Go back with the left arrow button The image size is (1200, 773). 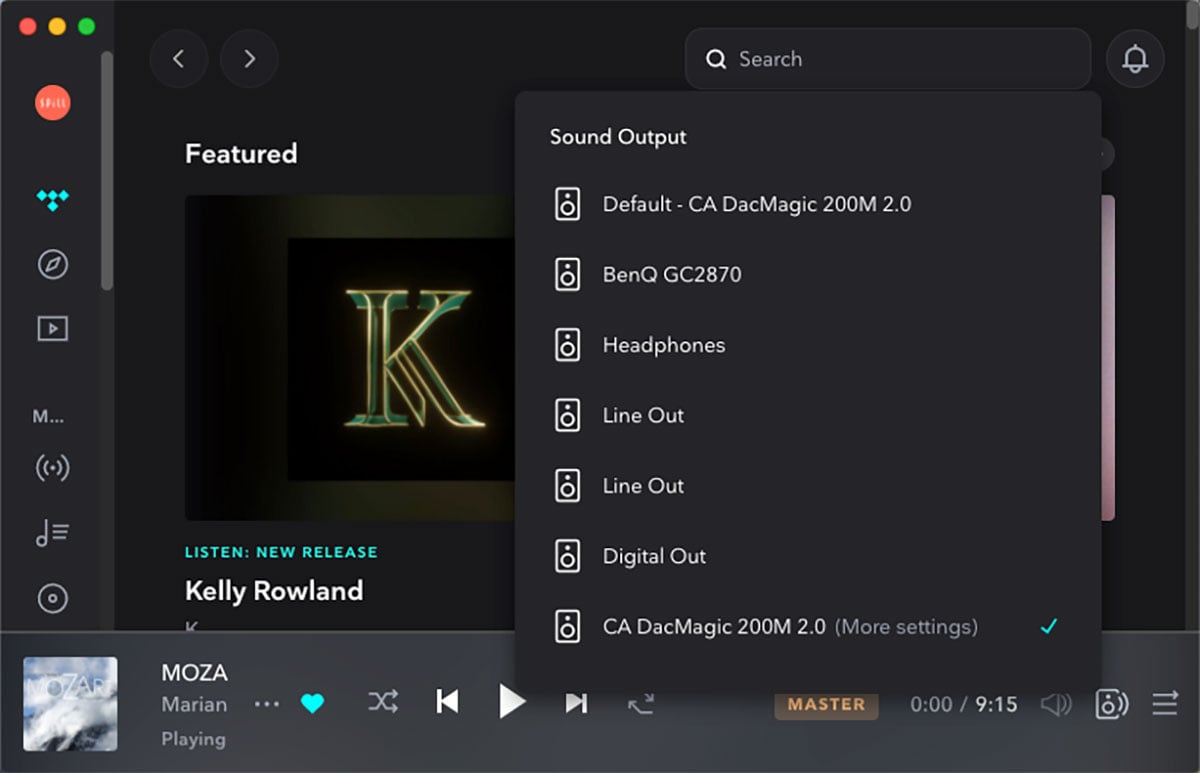(179, 59)
